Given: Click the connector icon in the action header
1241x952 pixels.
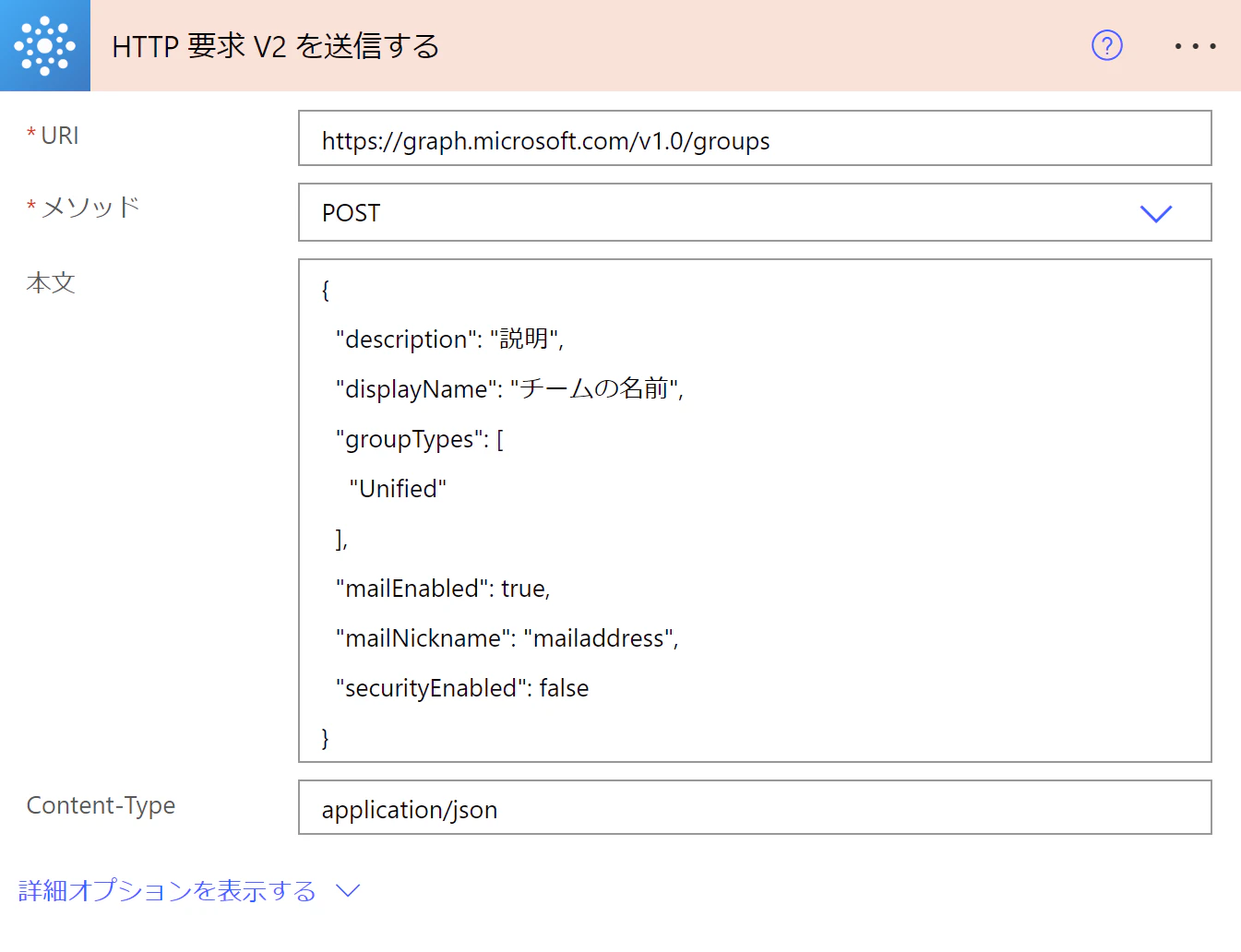Looking at the screenshot, I should coord(45,45).
